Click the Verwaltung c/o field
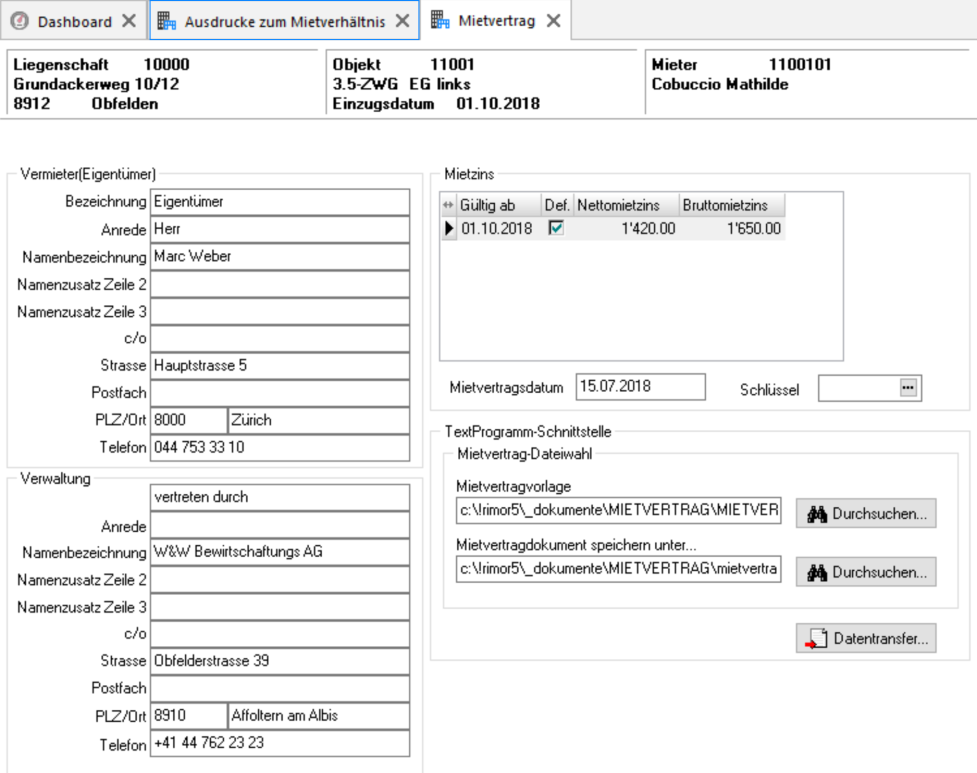The height and width of the screenshot is (773, 977). tap(280, 634)
